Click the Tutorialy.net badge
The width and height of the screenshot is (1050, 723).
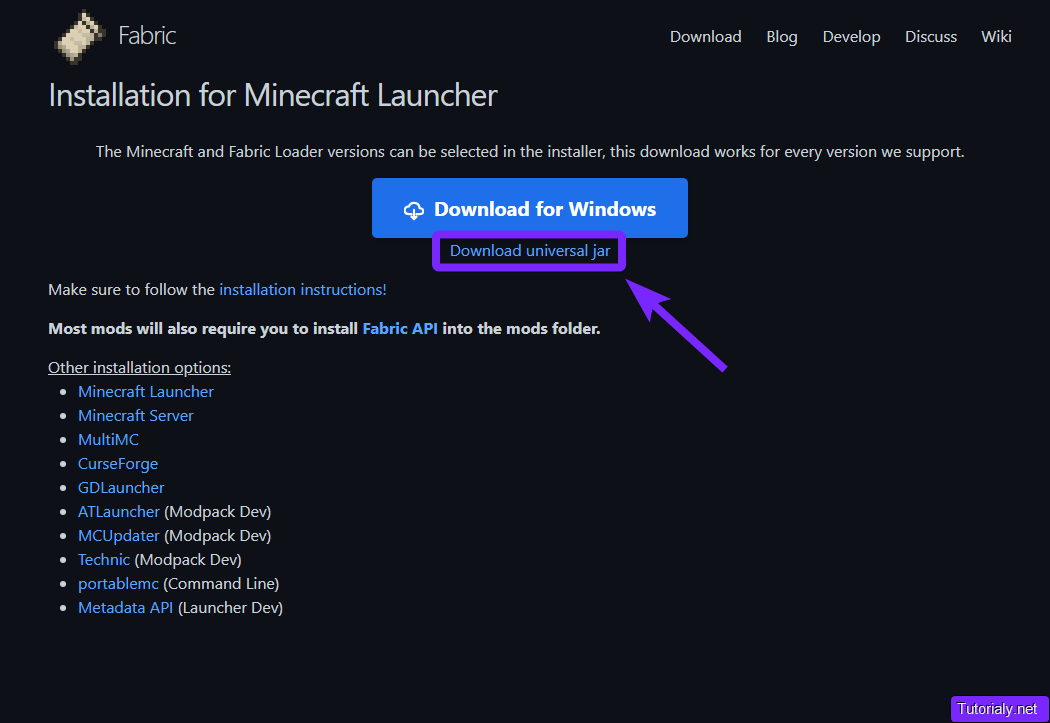click(x=999, y=709)
